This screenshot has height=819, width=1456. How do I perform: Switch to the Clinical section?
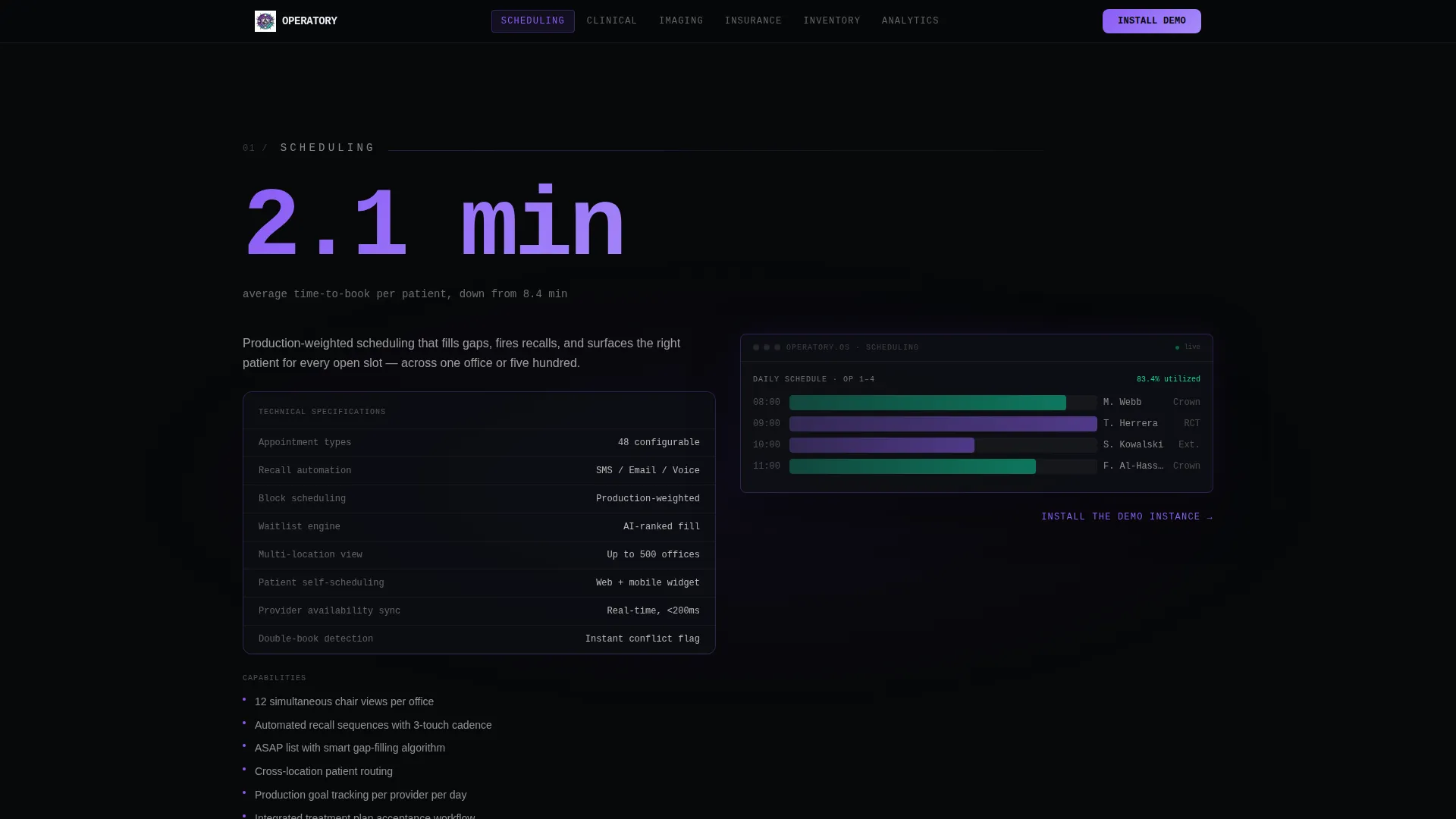[612, 21]
